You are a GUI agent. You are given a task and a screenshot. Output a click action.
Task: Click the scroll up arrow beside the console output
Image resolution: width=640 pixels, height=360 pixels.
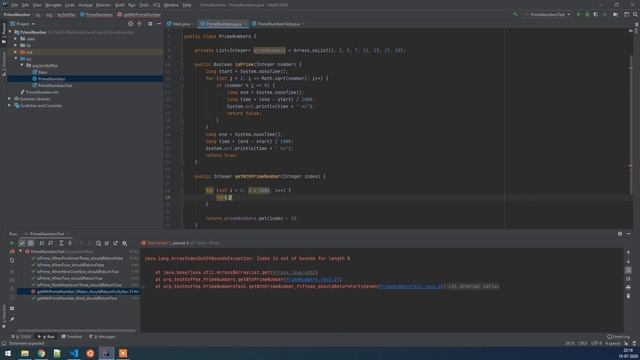pos(628,253)
